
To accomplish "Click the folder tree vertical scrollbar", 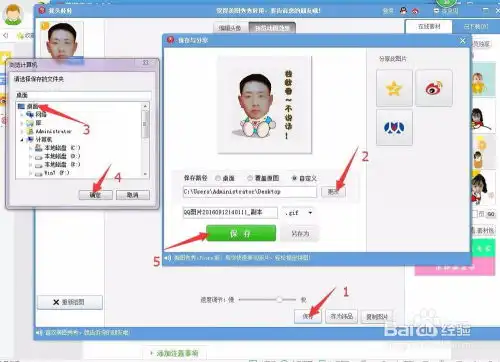I will click(145, 124).
